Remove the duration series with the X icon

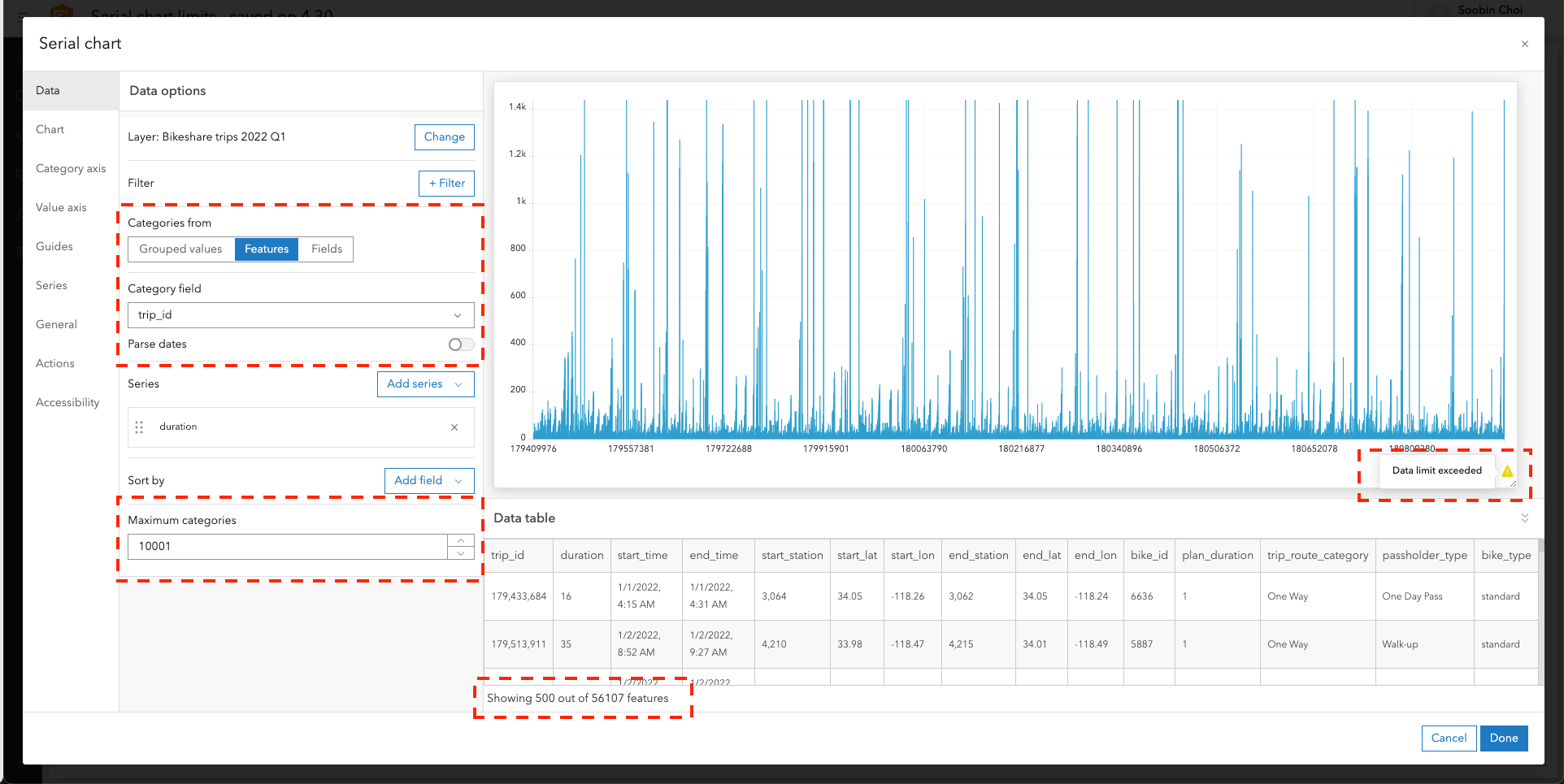pos(454,427)
